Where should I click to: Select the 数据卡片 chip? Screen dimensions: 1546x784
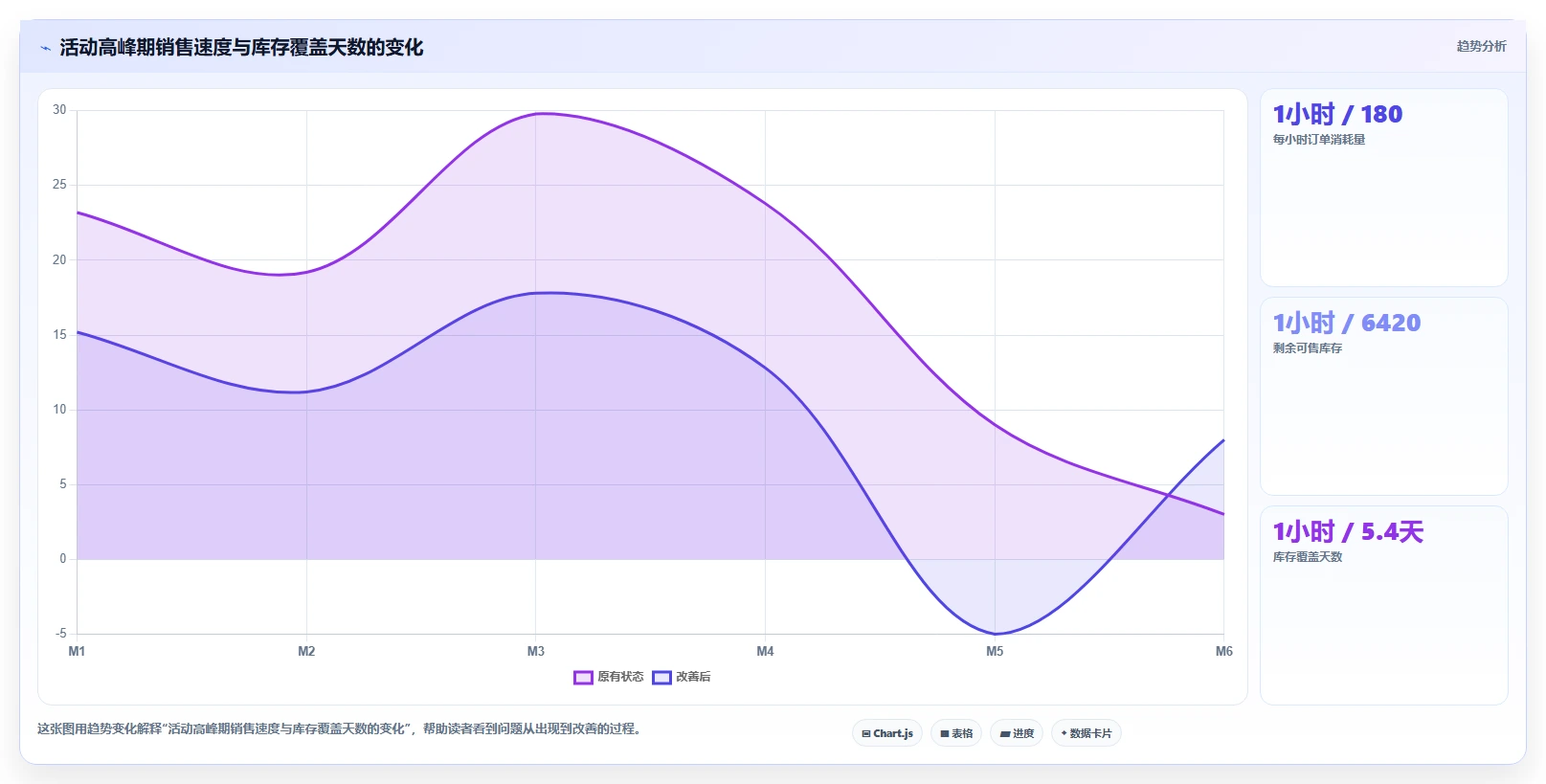(x=1087, y=733)
